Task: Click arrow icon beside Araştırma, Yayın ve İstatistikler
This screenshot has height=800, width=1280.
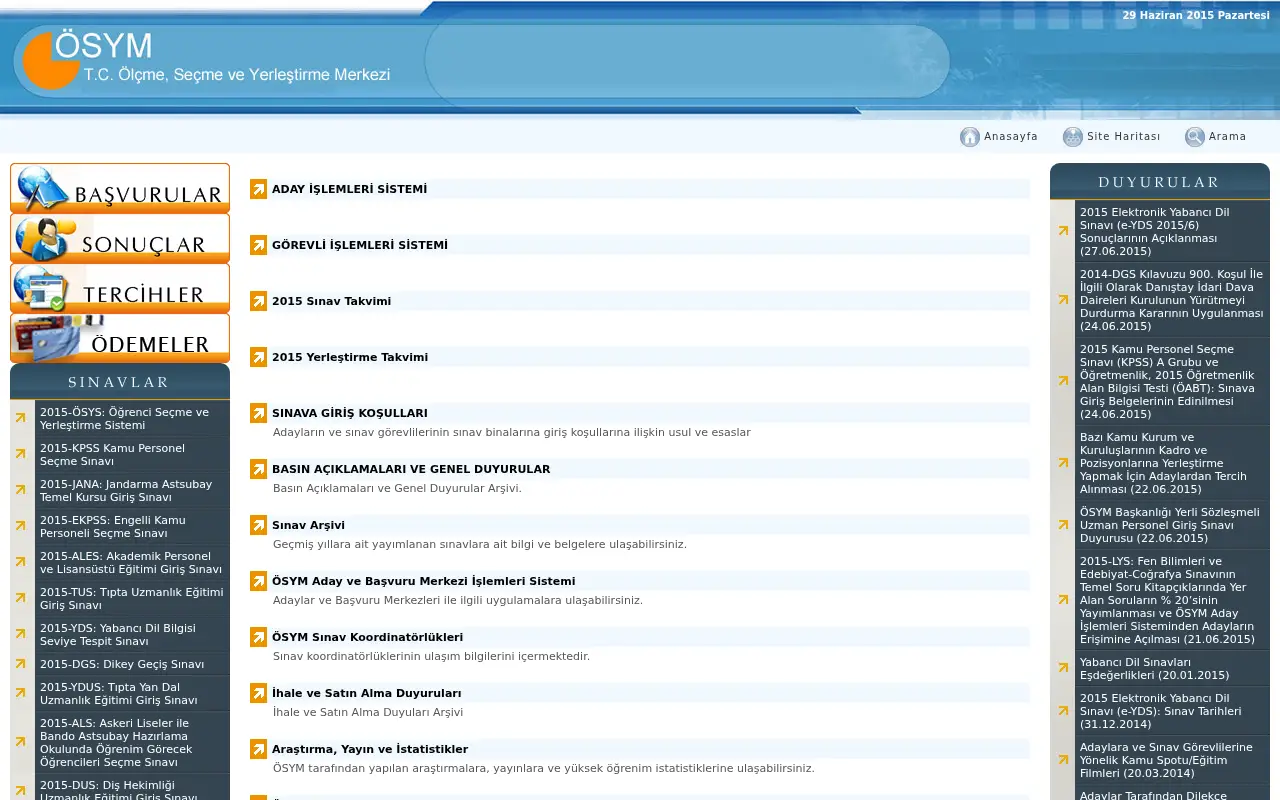Action: pos(258,749)
